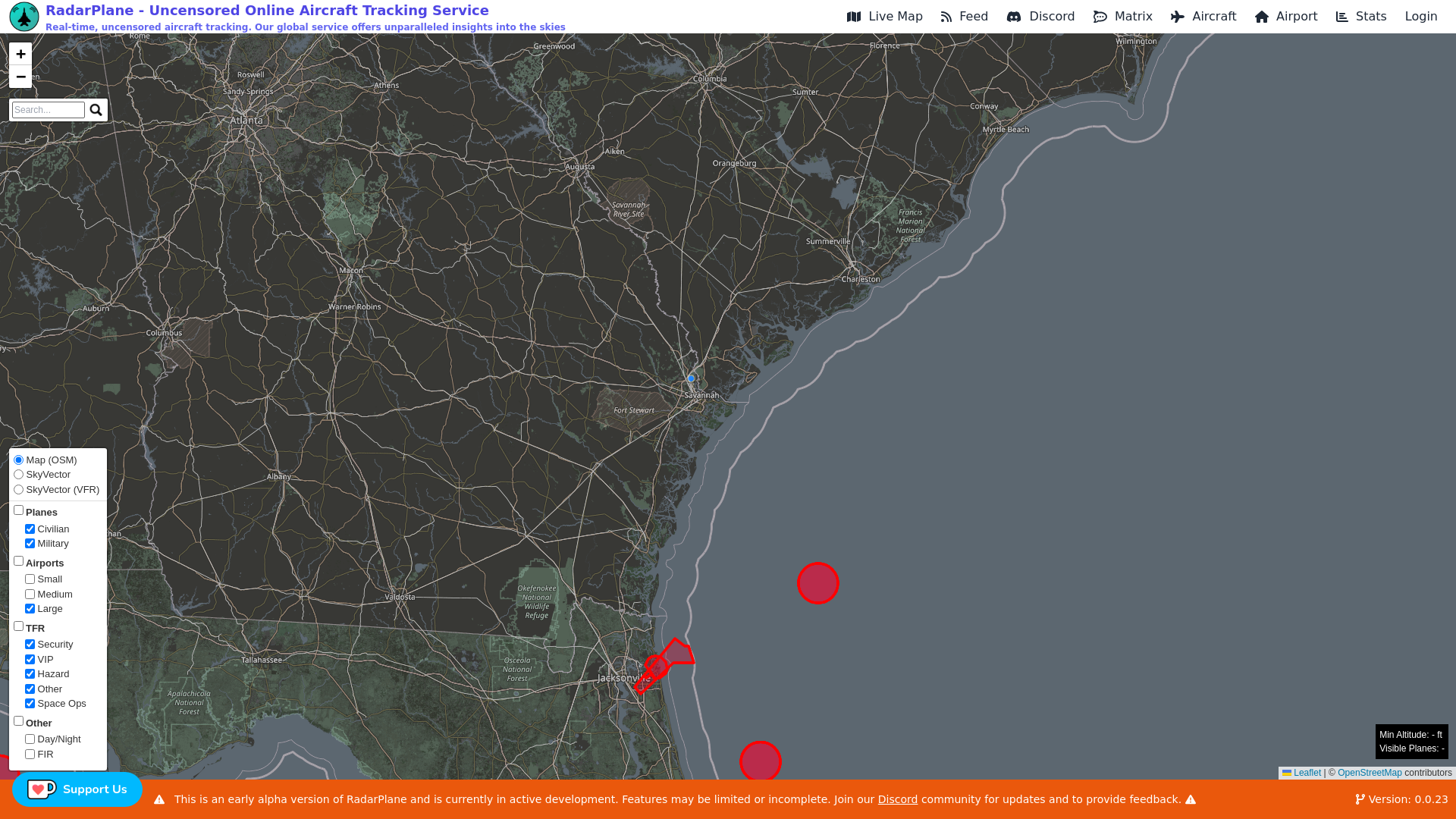Click the Version: 0.0.23 text
Image resolution: width=1456 pixels, height=819 pixels.
pos(1408,799)
